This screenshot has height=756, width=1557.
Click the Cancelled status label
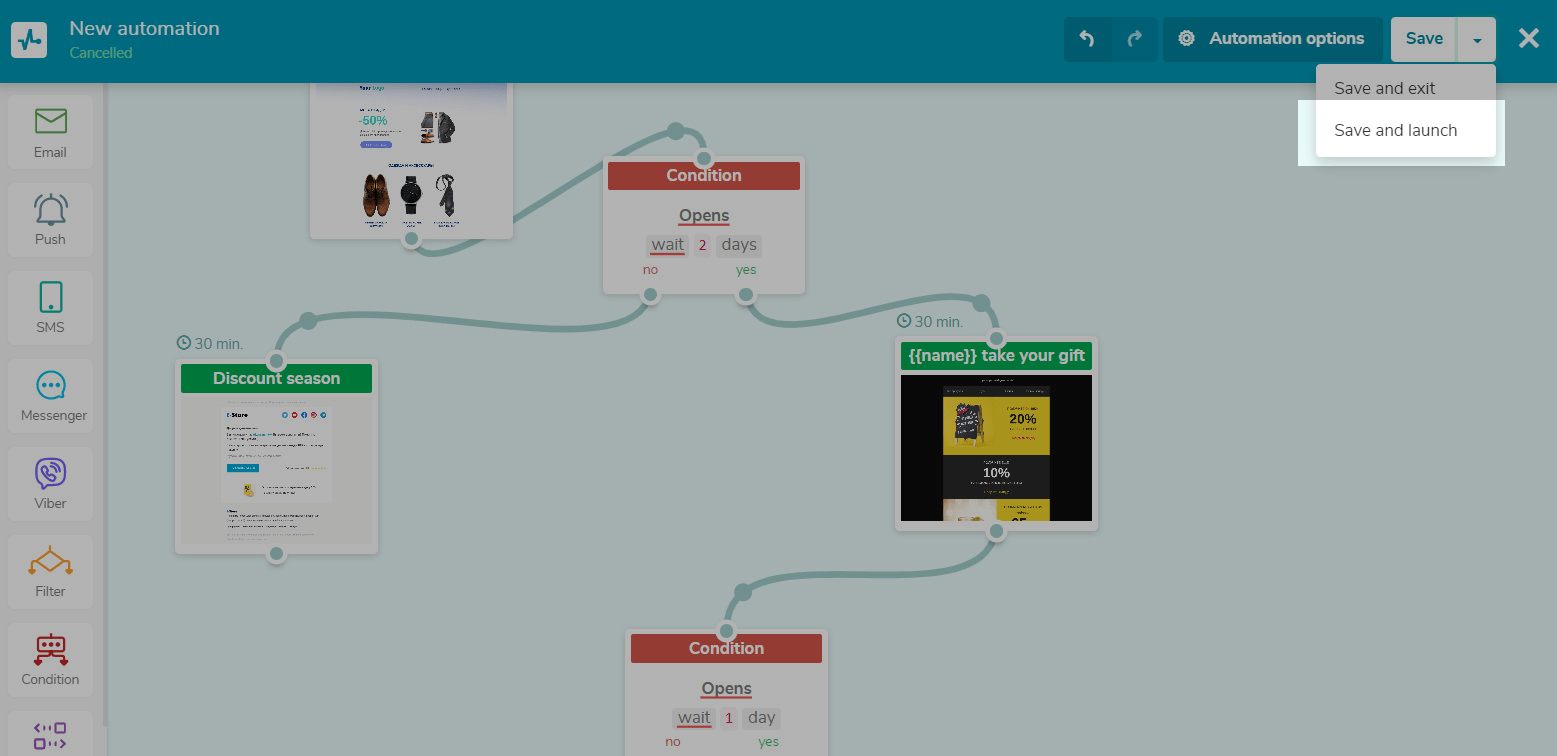point(101,53)
